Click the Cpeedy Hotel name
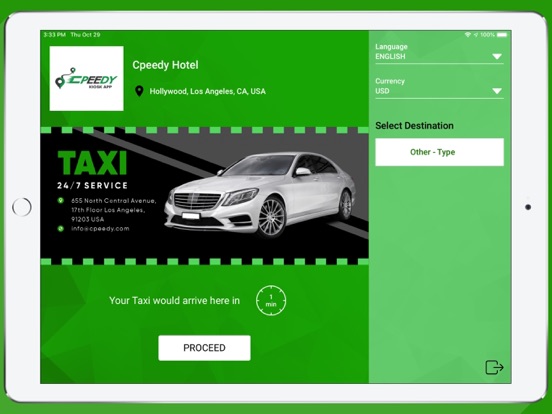 click(x=165, y=65)
